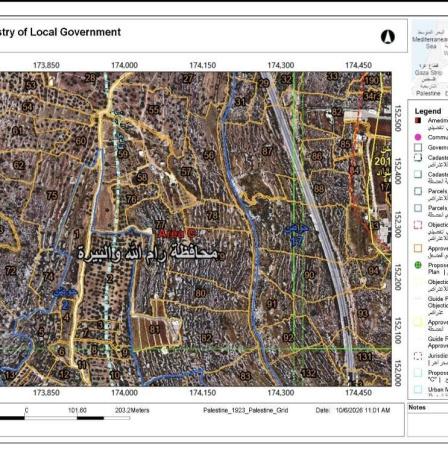Screen dimensions: 448x460
Task: Click the dark red Amendment legend swatch
Action: click(418, 120)
